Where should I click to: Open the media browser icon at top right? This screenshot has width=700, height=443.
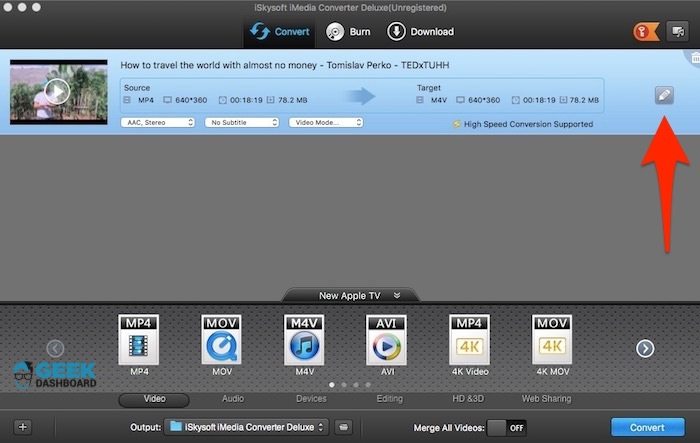[x=678, y=32]
